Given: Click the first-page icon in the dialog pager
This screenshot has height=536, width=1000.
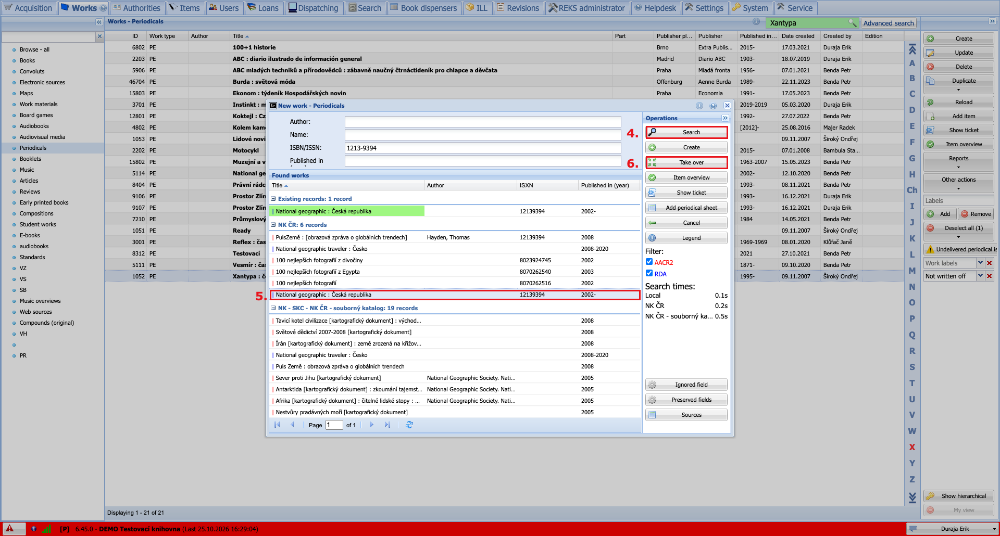Looking at the screenshot, I should coord(277,424).
